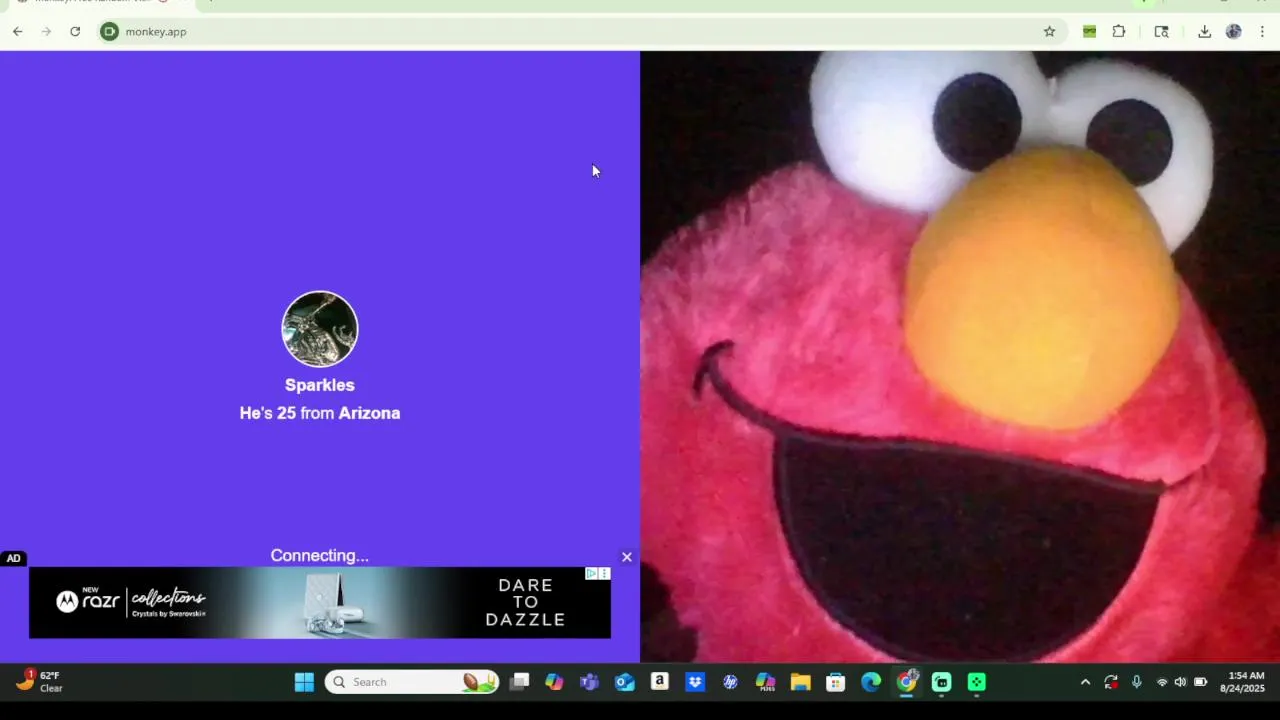Open the HP app on taskbar
The height and width of the screenshot is (720, 1280).
[730, 682]
